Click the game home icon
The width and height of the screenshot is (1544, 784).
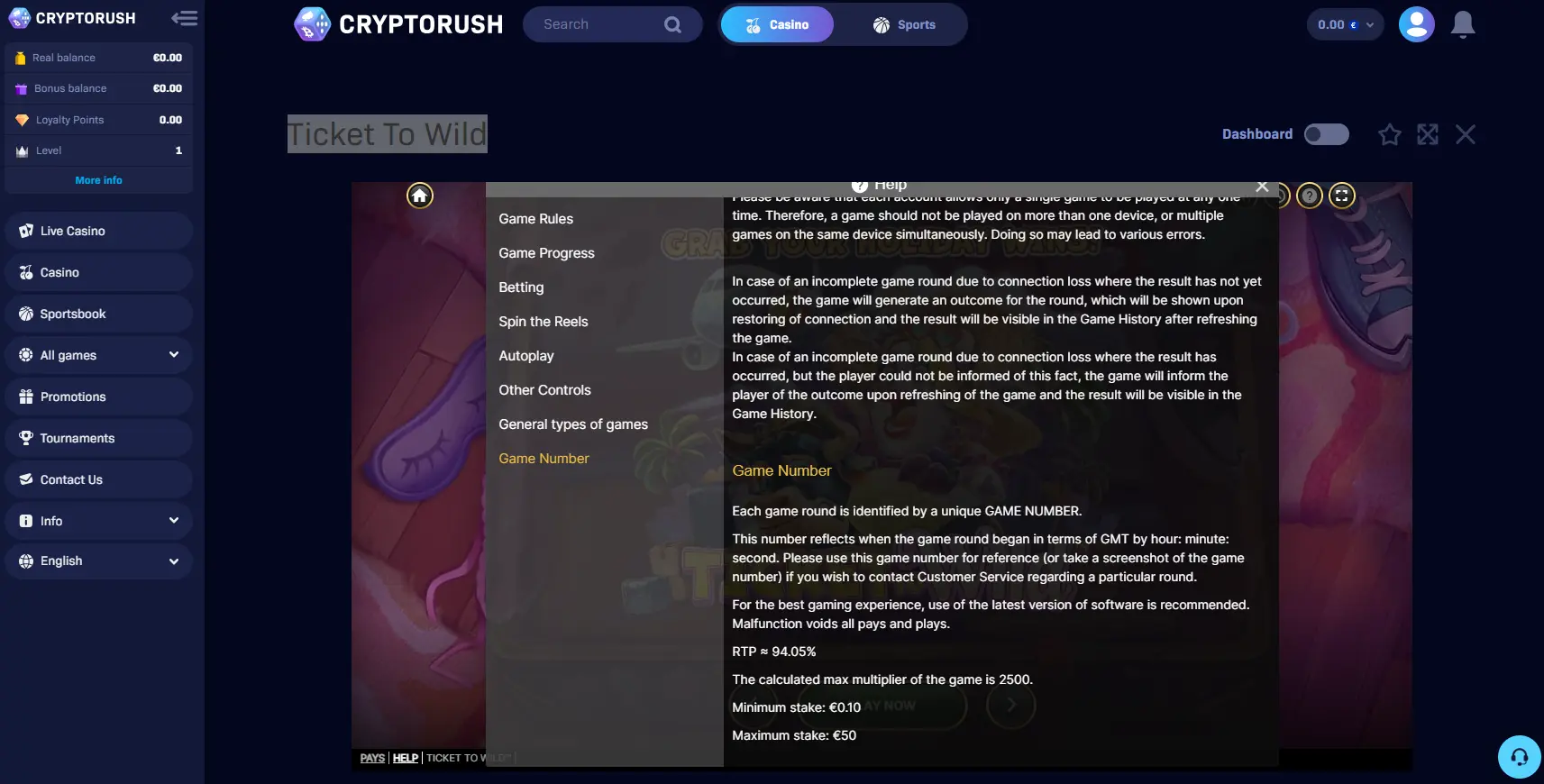pos(420,196)
